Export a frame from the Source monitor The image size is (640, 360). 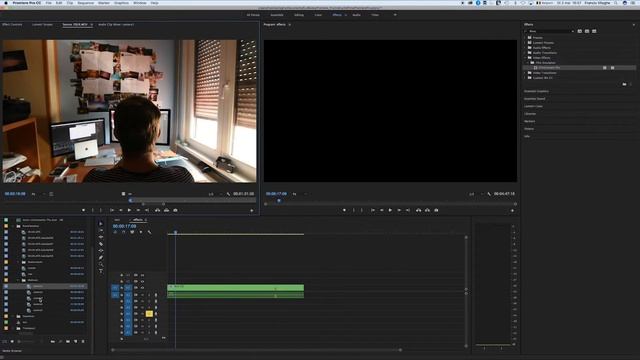point(176,210)
